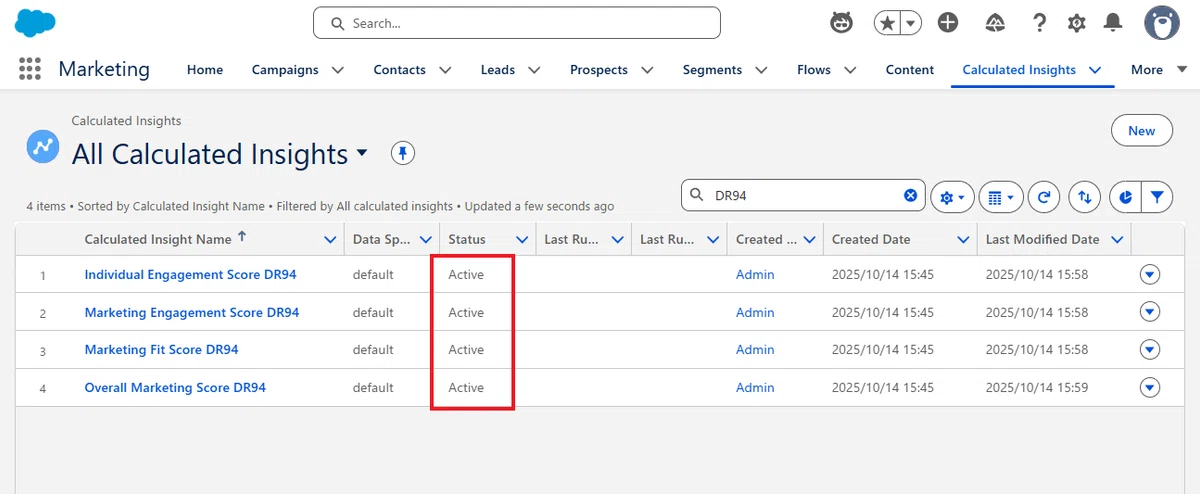The width and height of the screenshot is (1200, 494).
Task: Expand the Segments tab dropdown chevron
Action: [761, 70]
